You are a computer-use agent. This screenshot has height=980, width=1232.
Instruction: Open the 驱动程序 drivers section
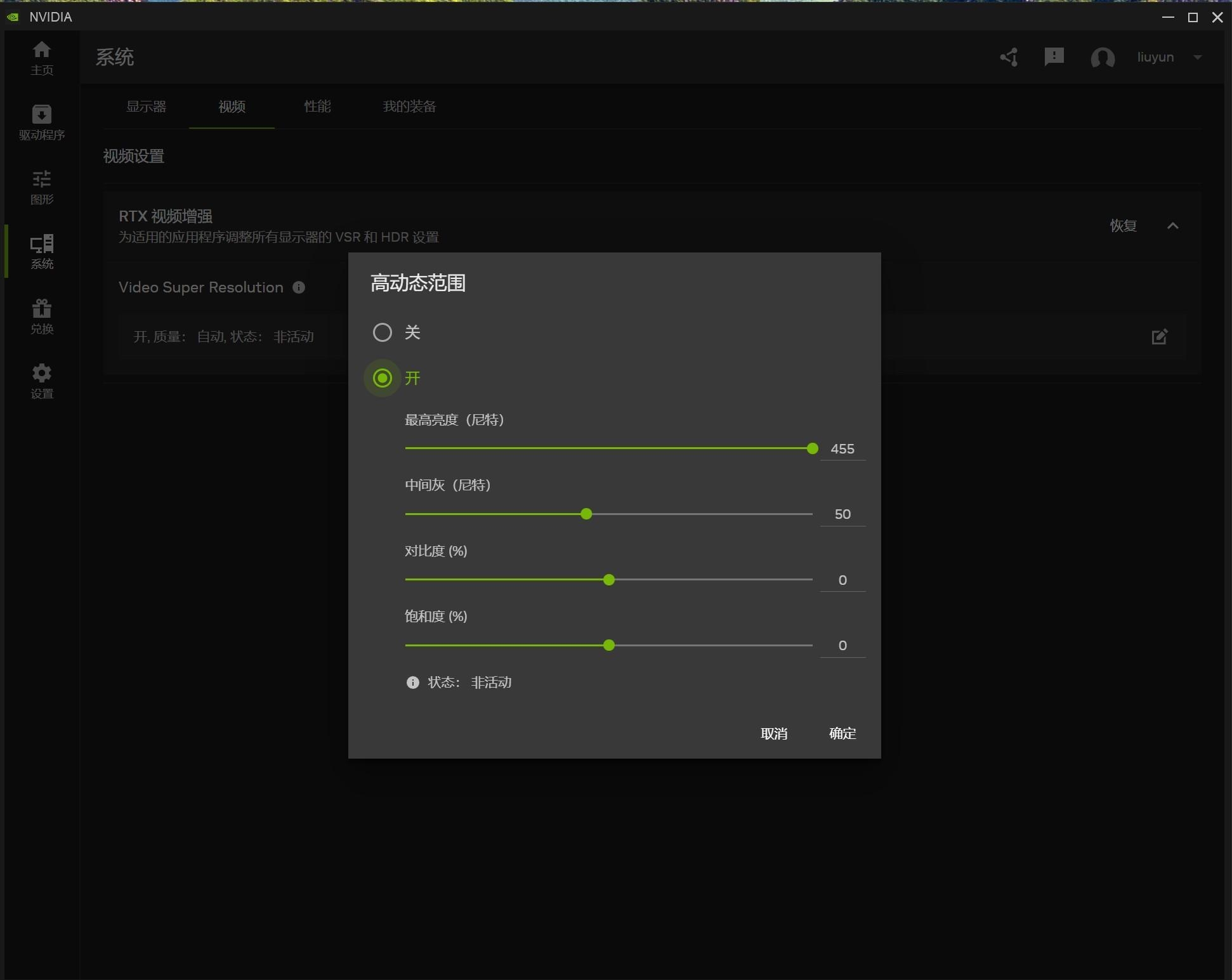(42, 123)
